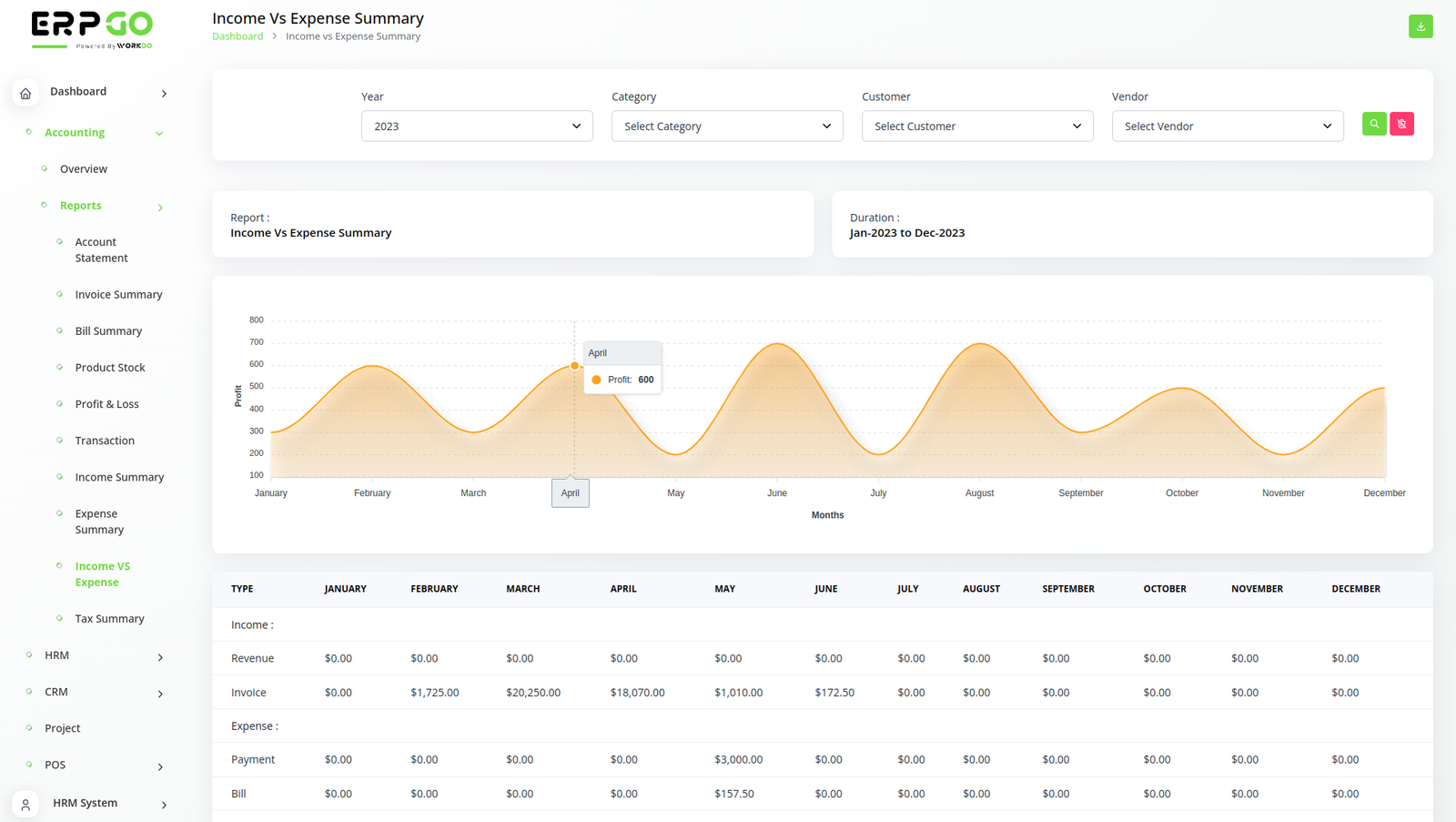Open Tax Summary in sidebar
1456x822 pixels.
coord(109,619)
